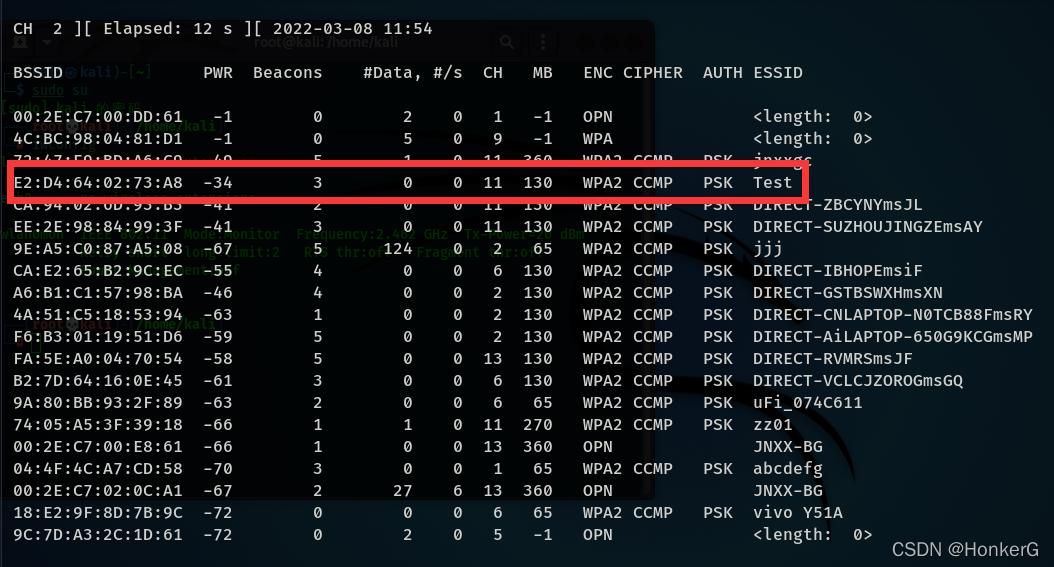1054x567 pixels.
Task: Select BSSID F6:B3:01:19:51:D6
Action: pos(97,337)
